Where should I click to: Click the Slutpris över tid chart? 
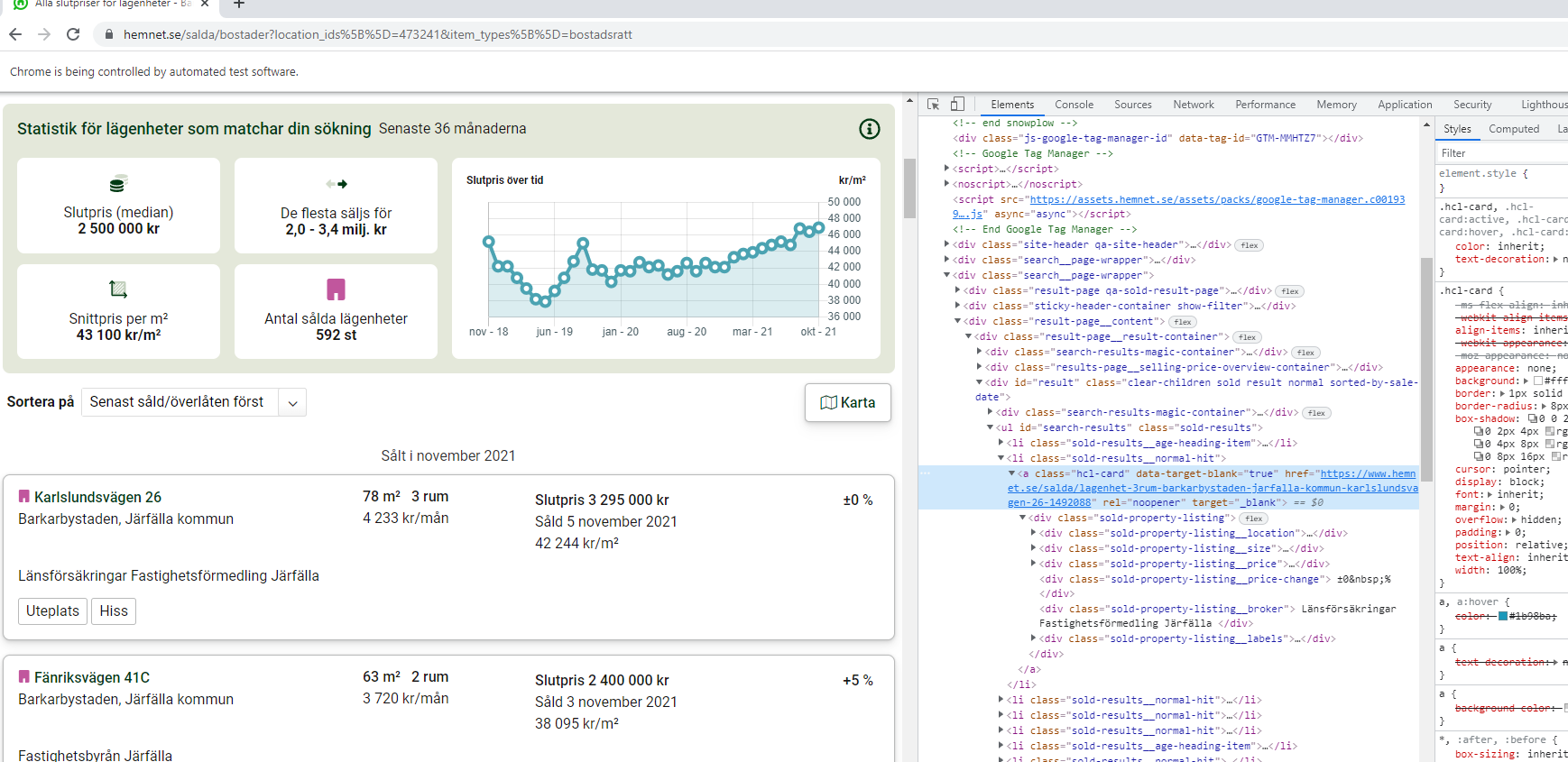[665, 258]
